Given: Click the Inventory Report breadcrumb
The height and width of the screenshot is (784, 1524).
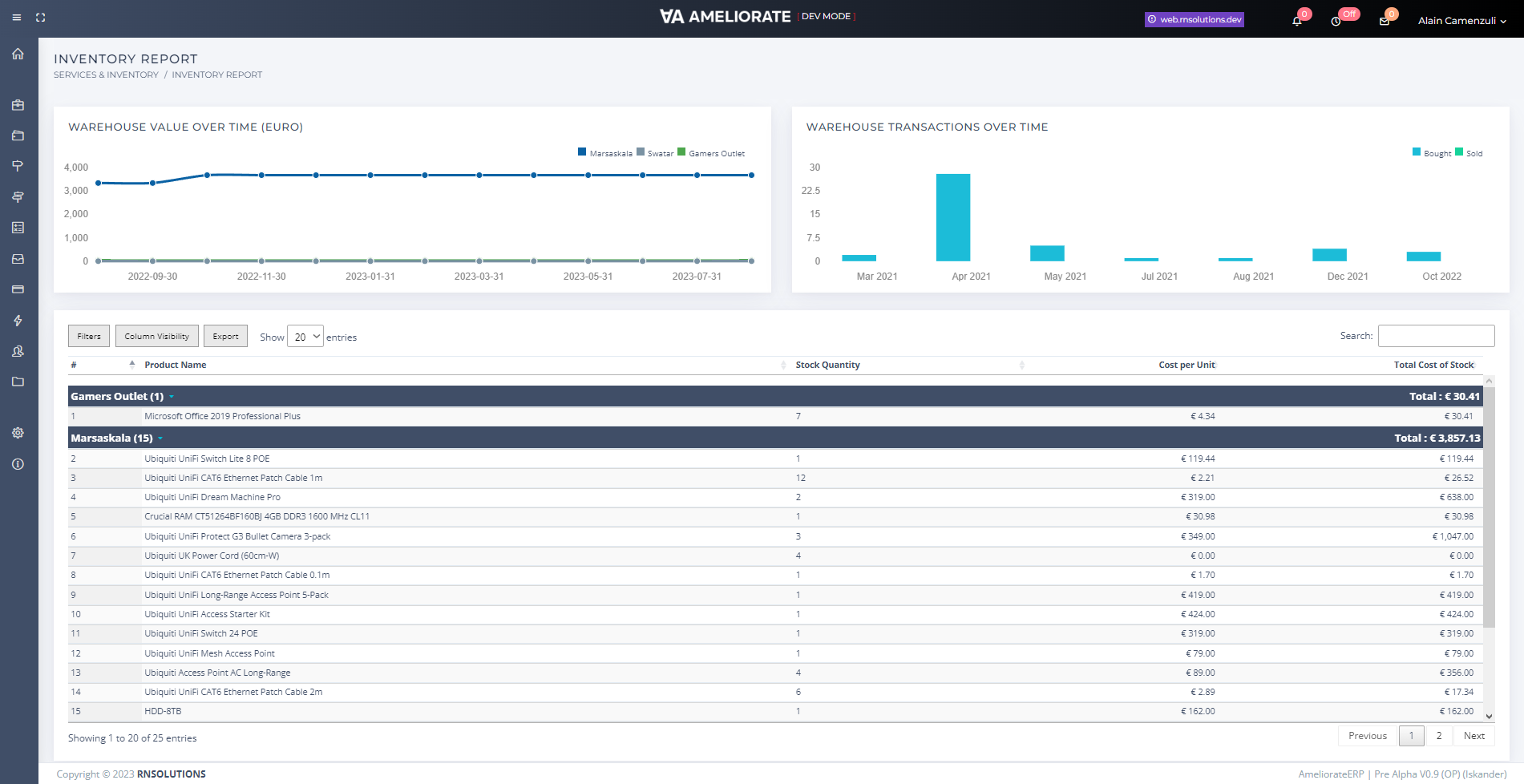Looking at the screenshot, I should 216,75.
